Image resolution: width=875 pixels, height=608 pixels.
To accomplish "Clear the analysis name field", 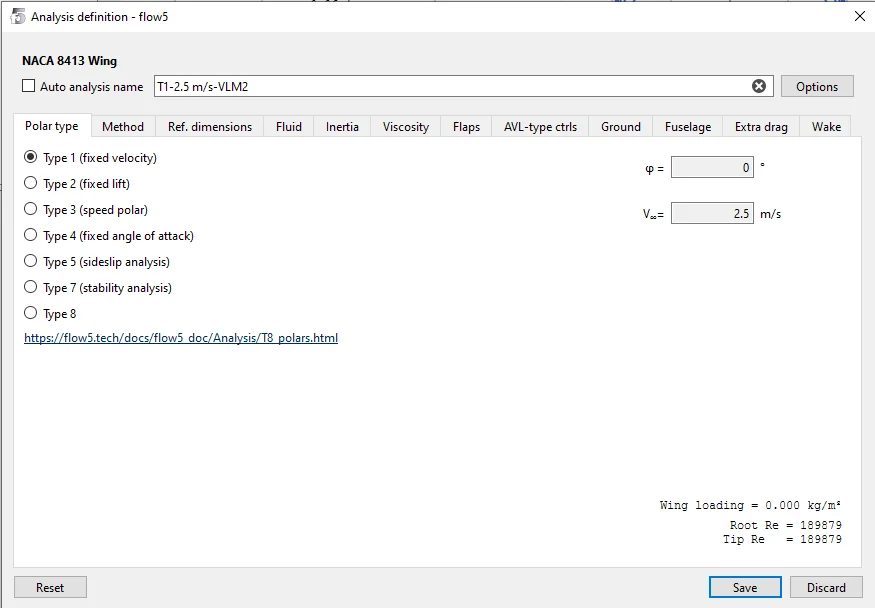I will [x=758, y=86].
